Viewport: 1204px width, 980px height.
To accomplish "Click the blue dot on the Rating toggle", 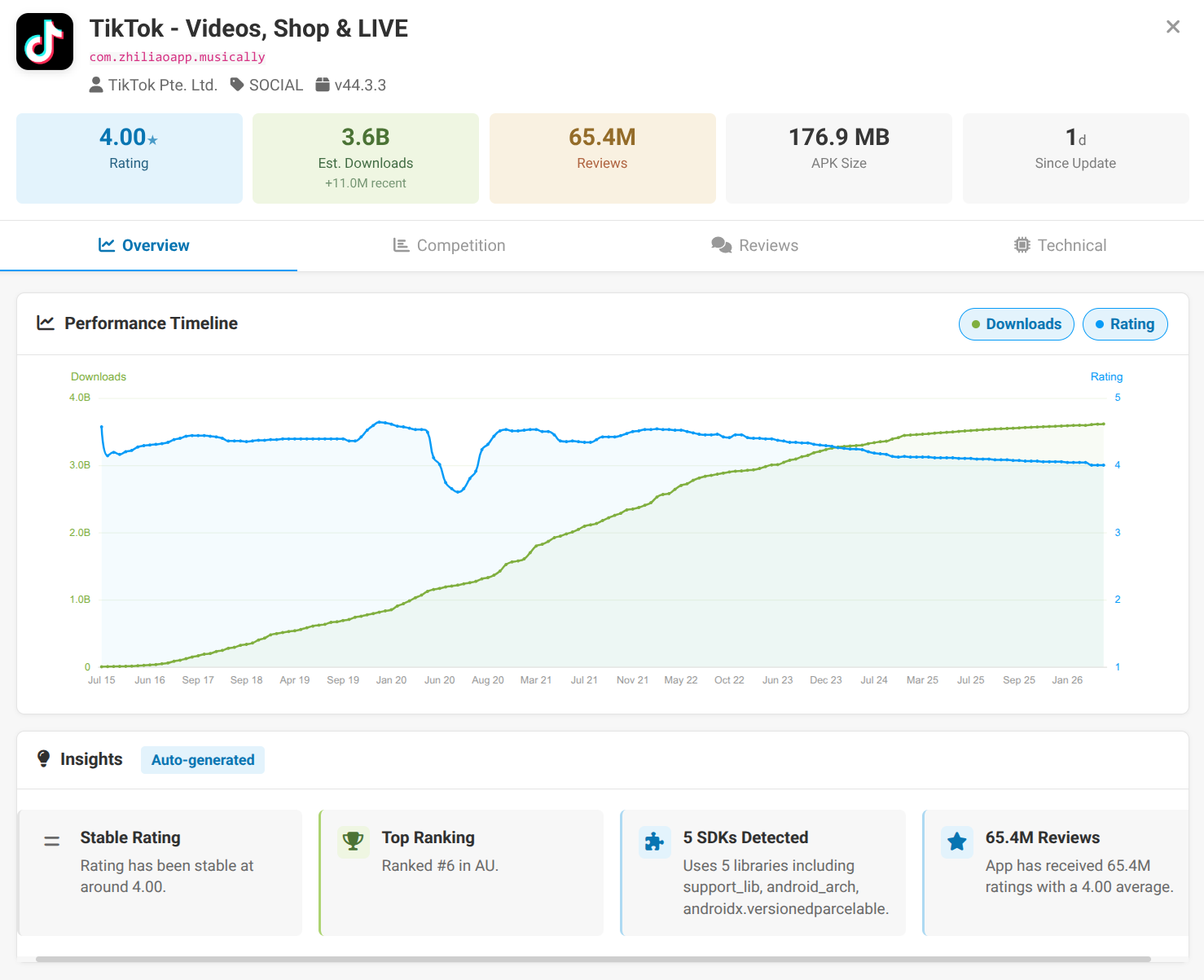I will [x=1100, y=324].
